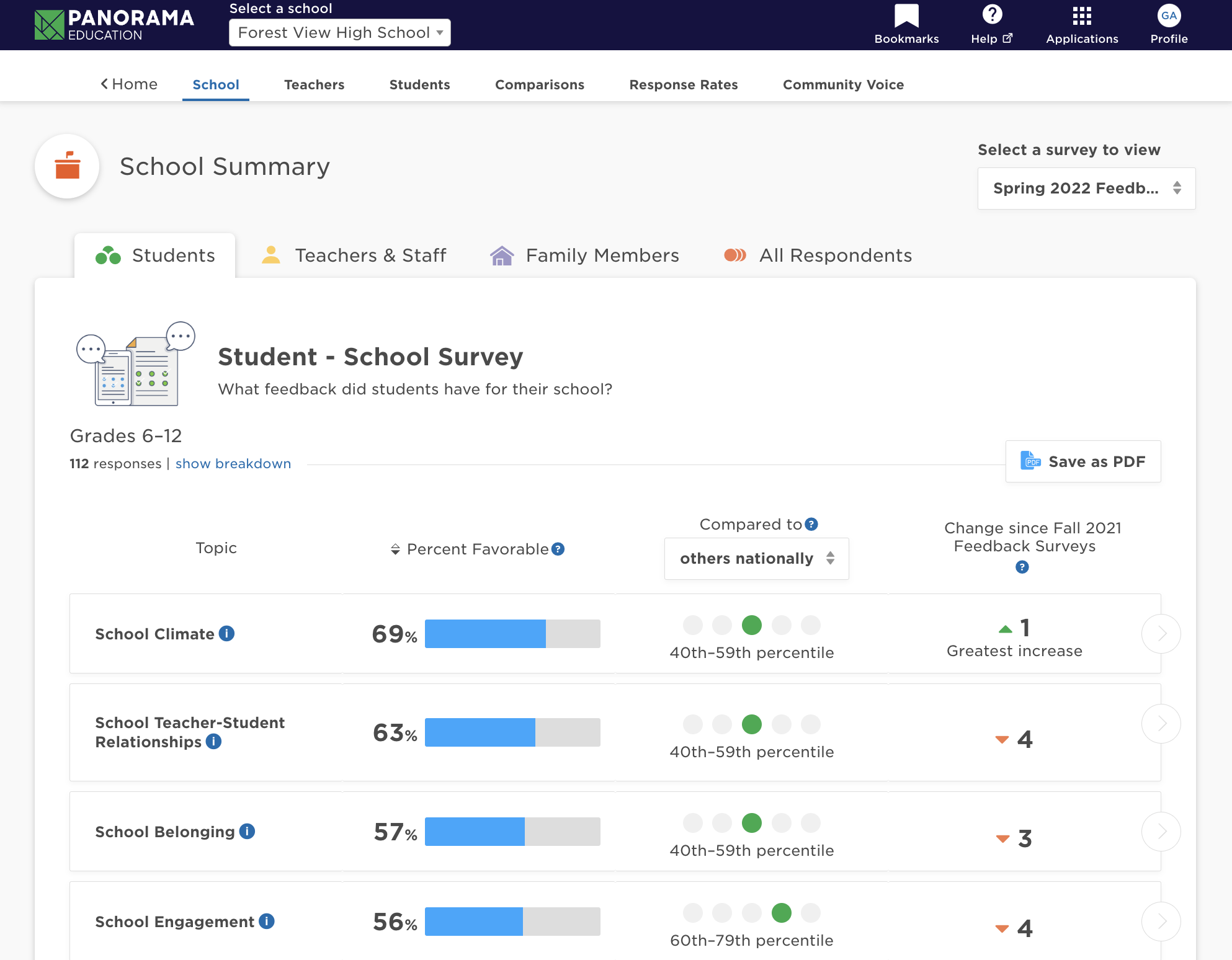
Task: Select the Forest View High School dropdown
Action: 338,32
